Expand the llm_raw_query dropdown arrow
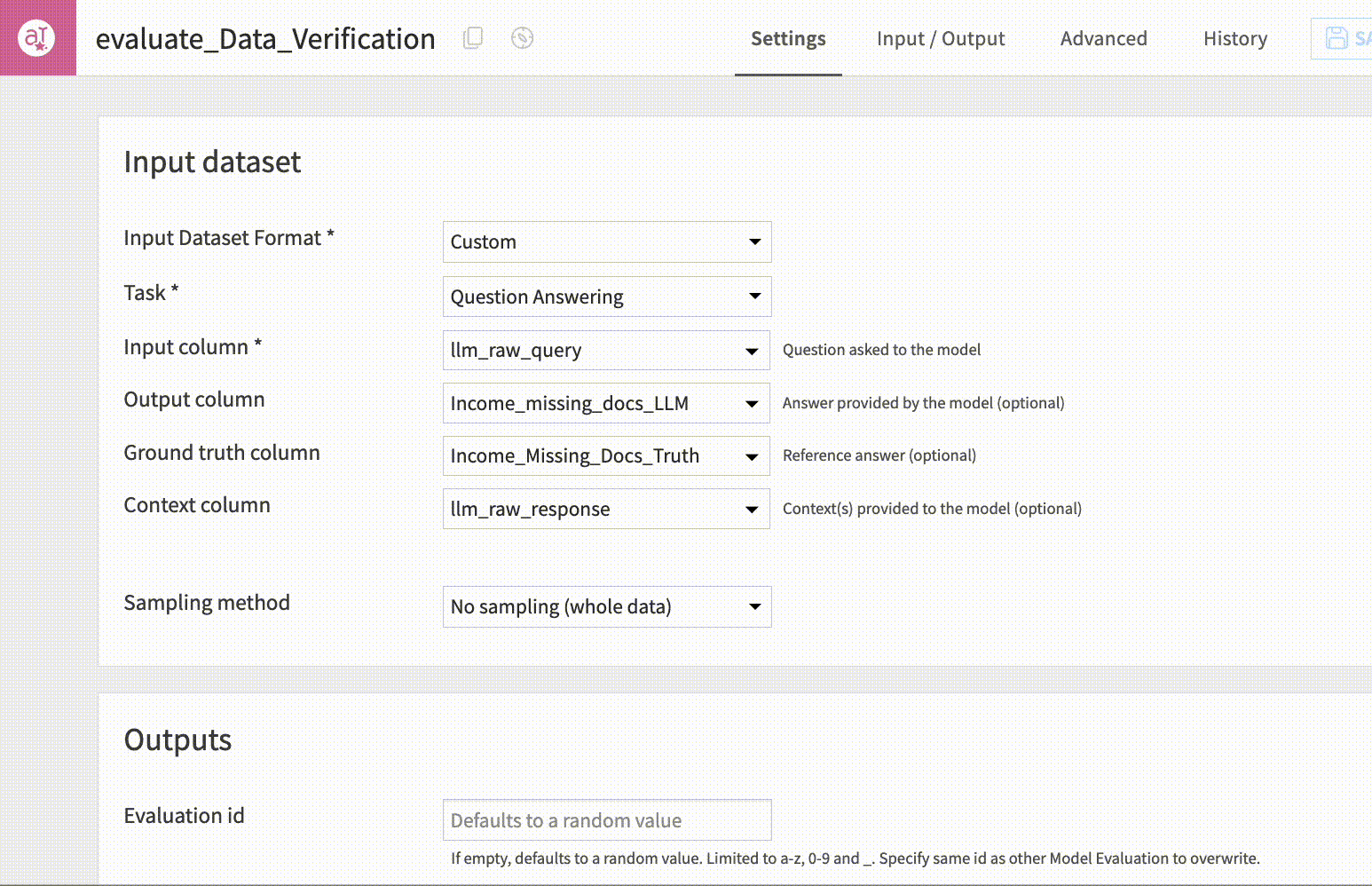The height and width of the screenshot is (886, 1372). tap(755, 350)
